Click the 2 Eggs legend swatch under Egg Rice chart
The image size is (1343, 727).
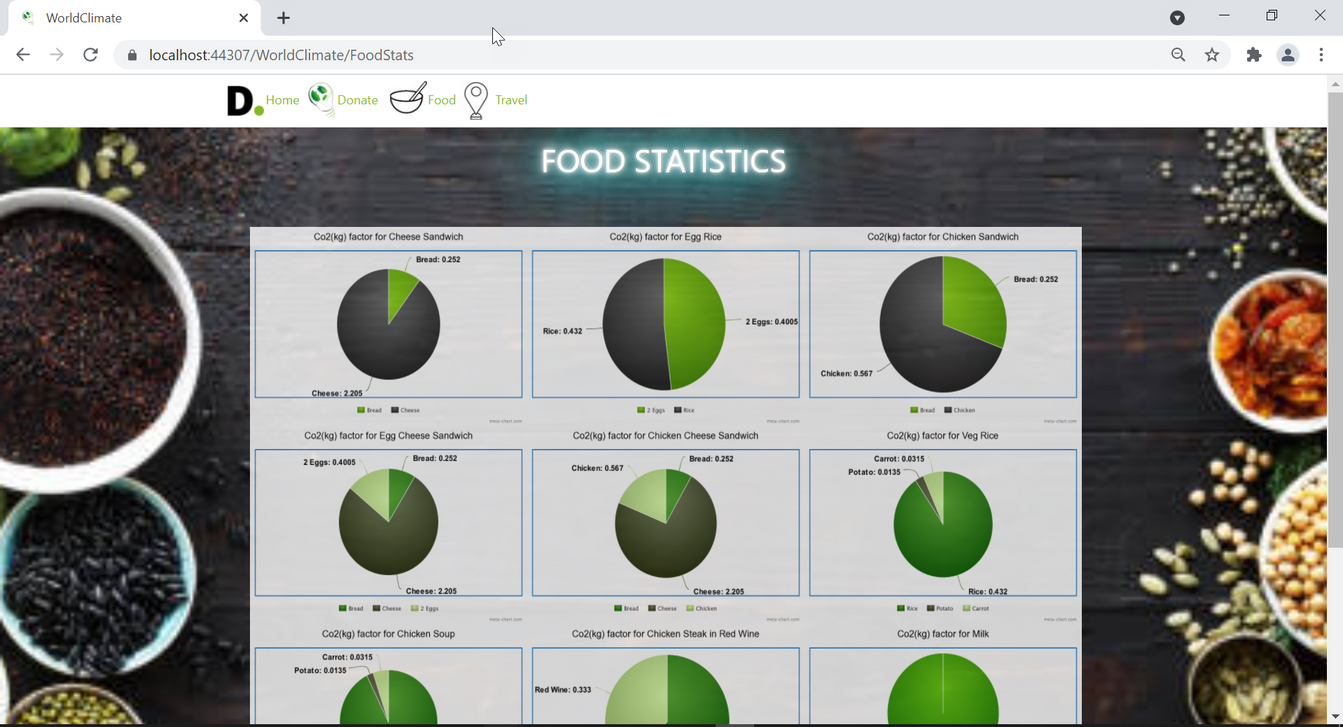point(641,410)
